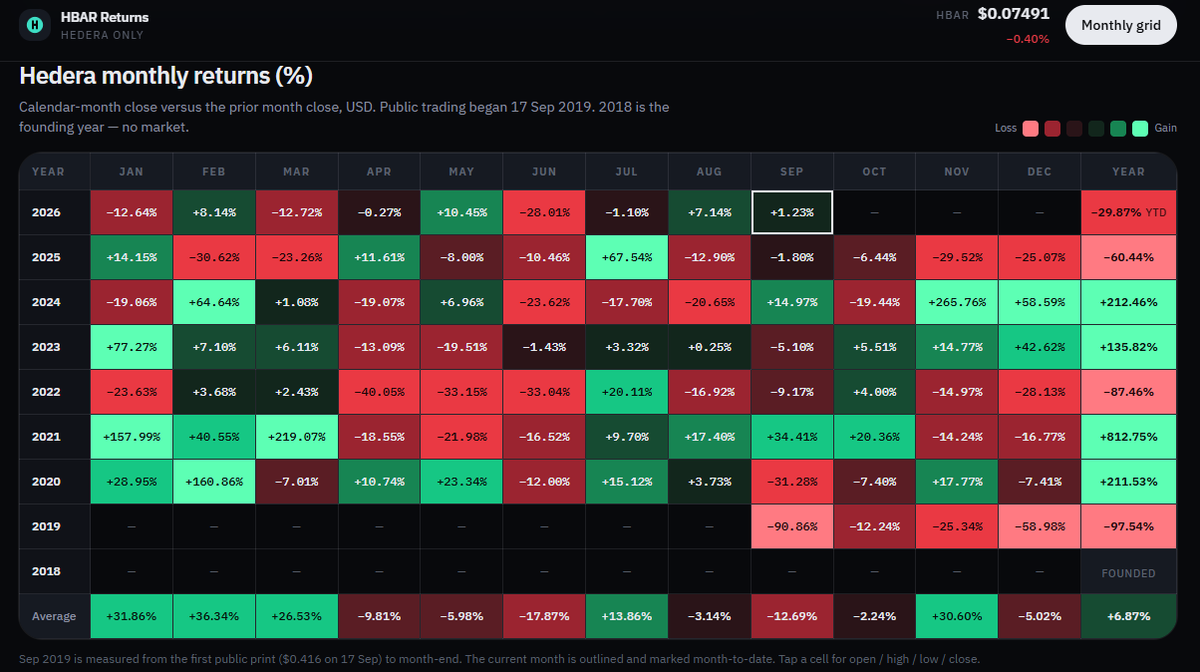Click the 2023 December cell +42.62%
Screen dimensions: 1200x672
[1039, 347]
